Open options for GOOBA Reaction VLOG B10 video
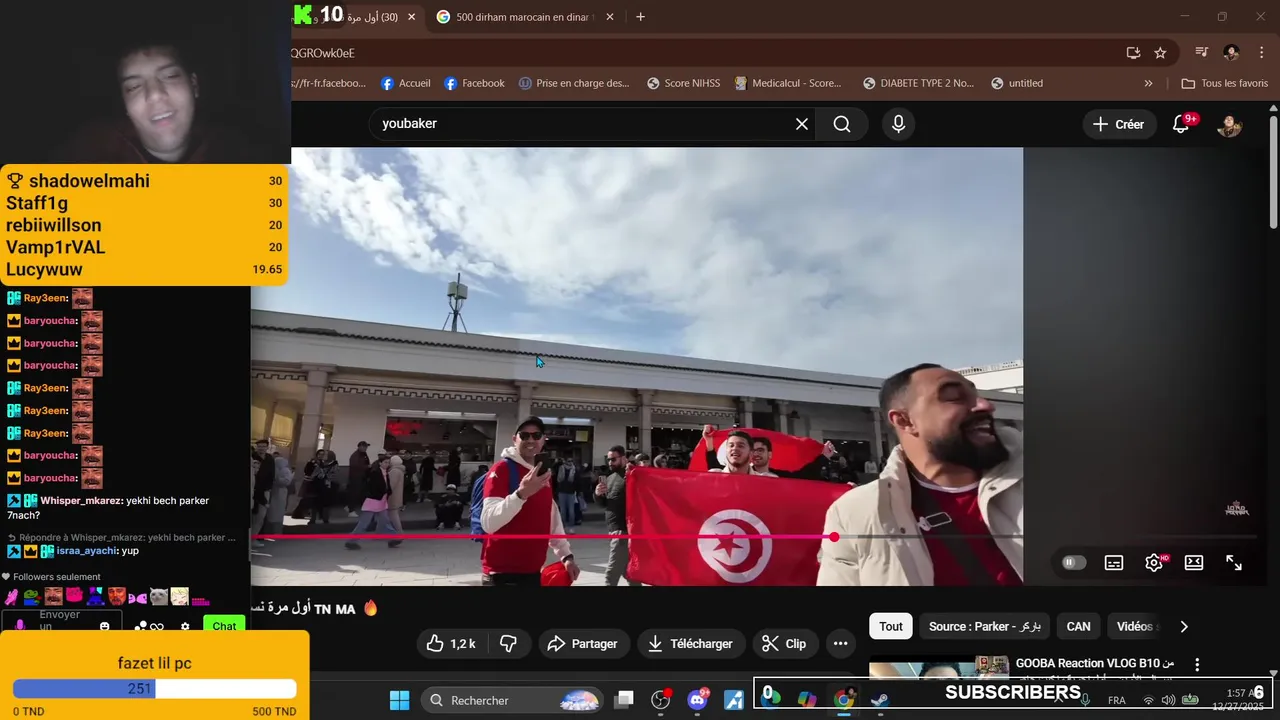This screenshot has width=1280, height=720. [x=1197, y=664]
